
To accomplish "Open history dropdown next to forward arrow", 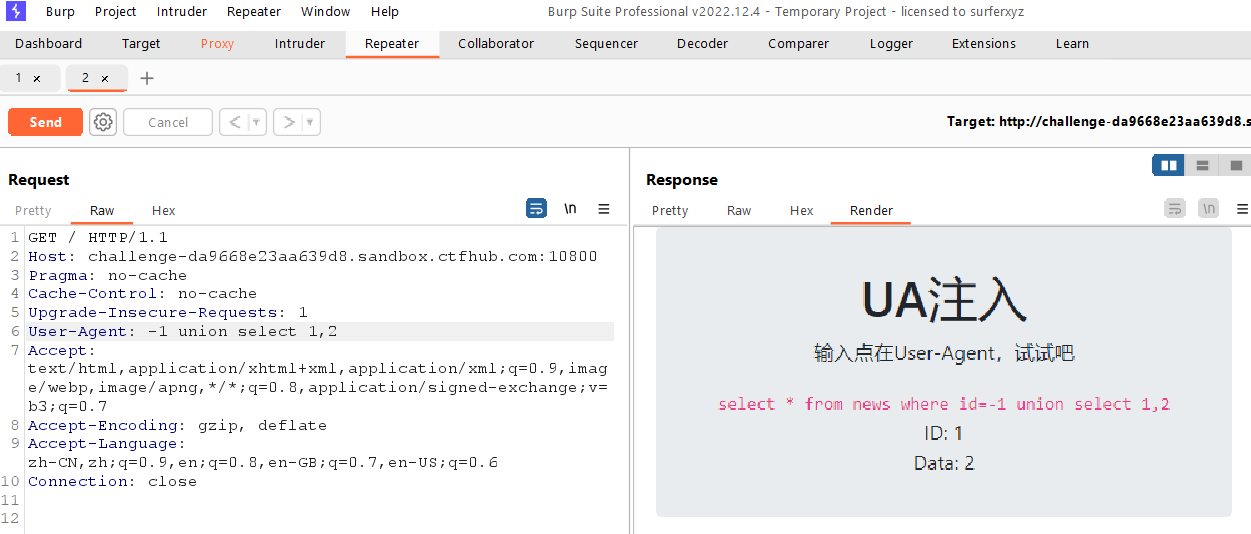I will pos(311,122).
